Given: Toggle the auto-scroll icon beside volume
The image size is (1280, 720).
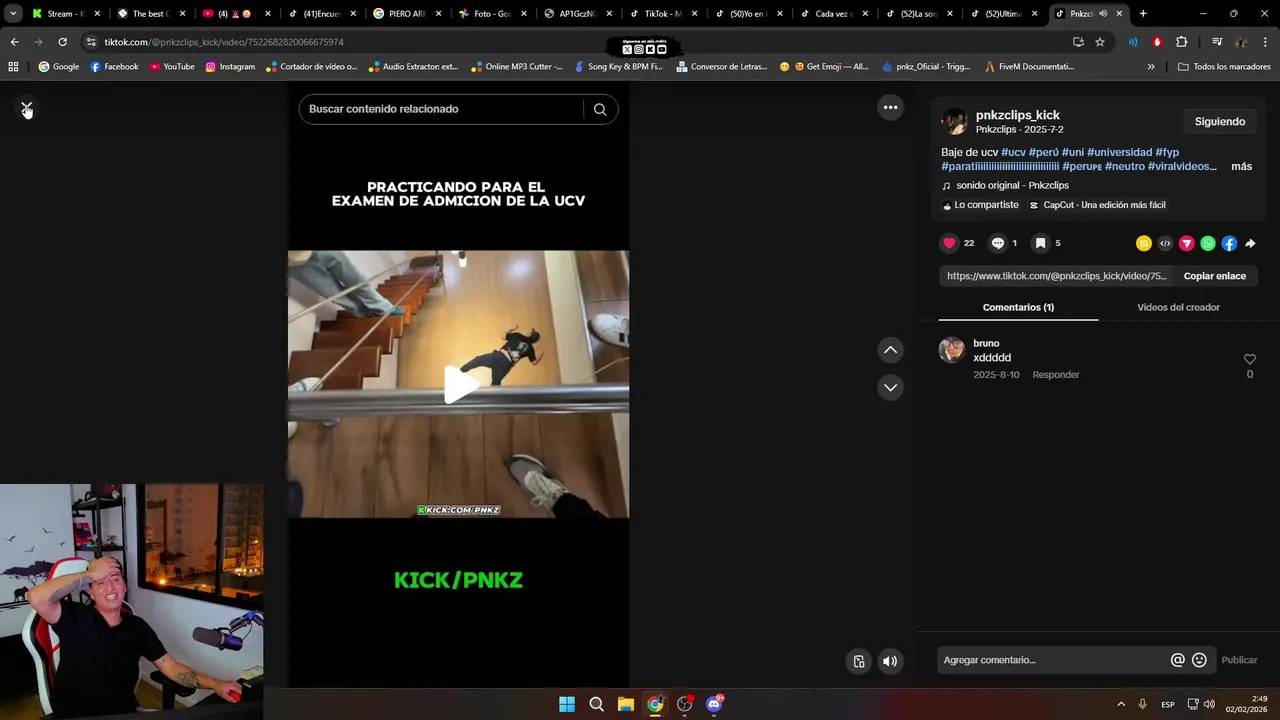Looking at the screenshot, I should [x=859, y=661].
